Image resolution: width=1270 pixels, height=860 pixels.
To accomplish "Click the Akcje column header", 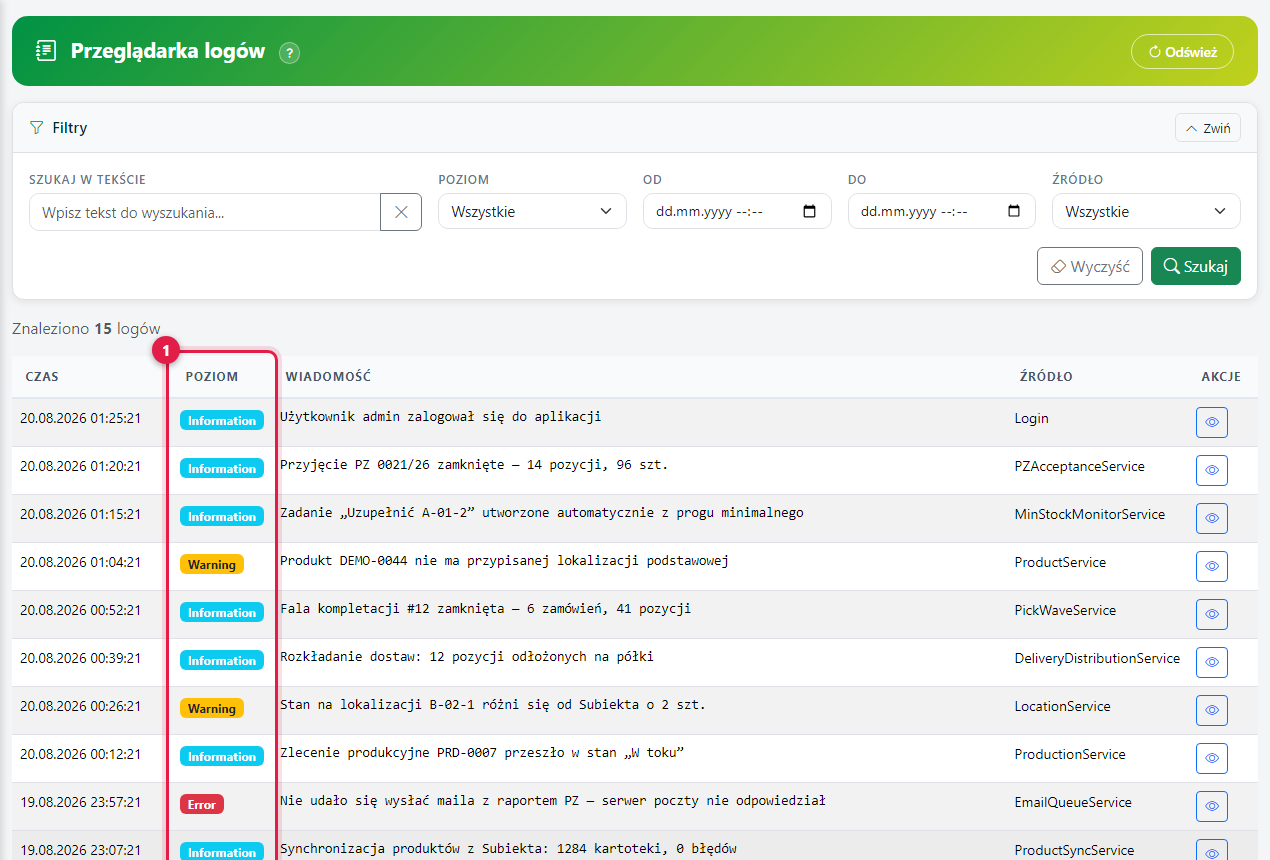I will (1221, 377).
